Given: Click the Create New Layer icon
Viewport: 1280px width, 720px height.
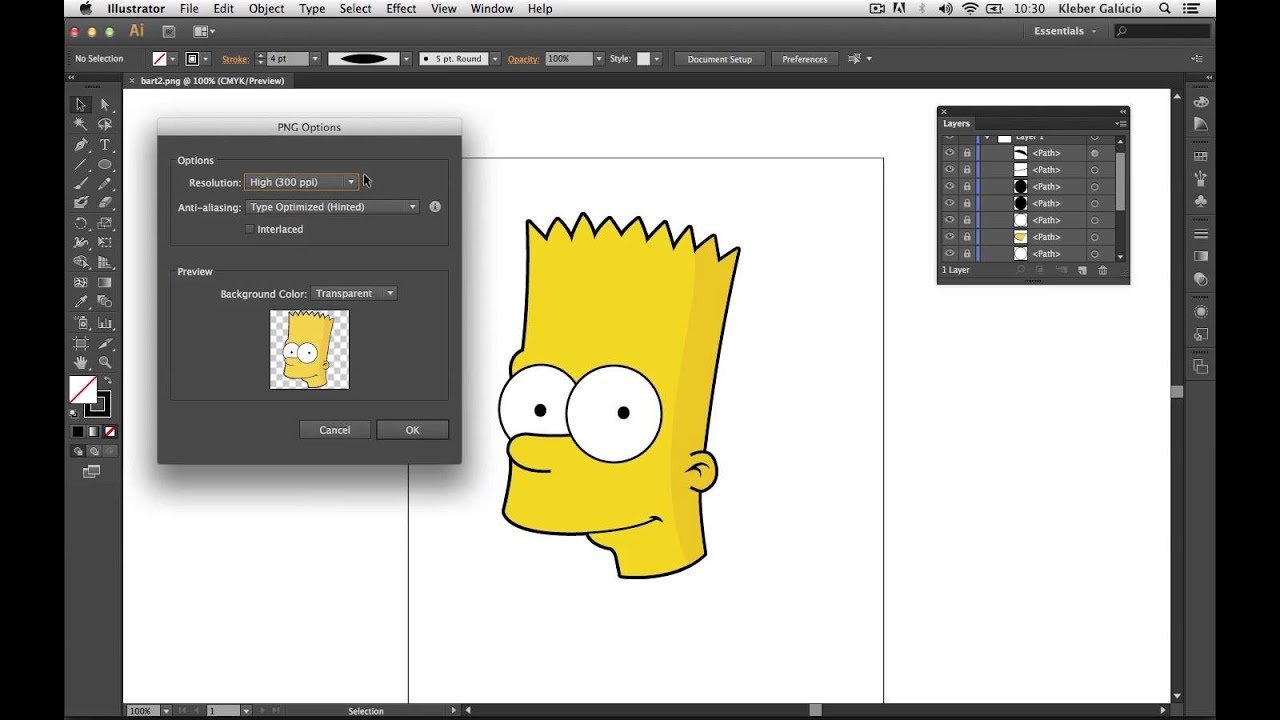Looking at the screenshot, I should click(1082, 270).
